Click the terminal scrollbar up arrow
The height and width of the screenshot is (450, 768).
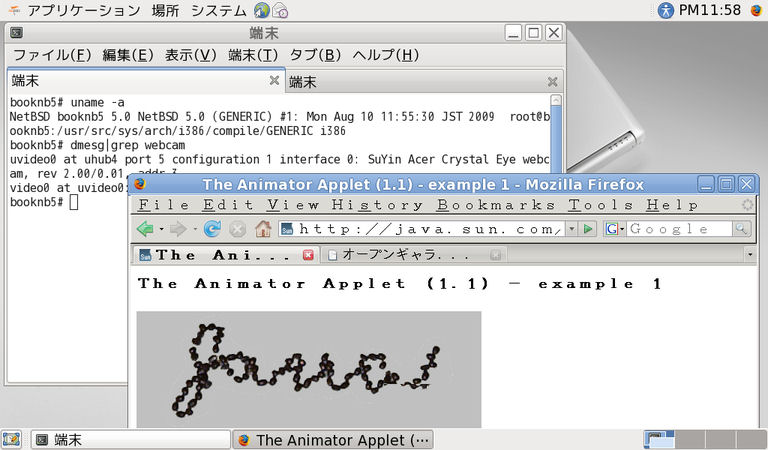(555, 100)
